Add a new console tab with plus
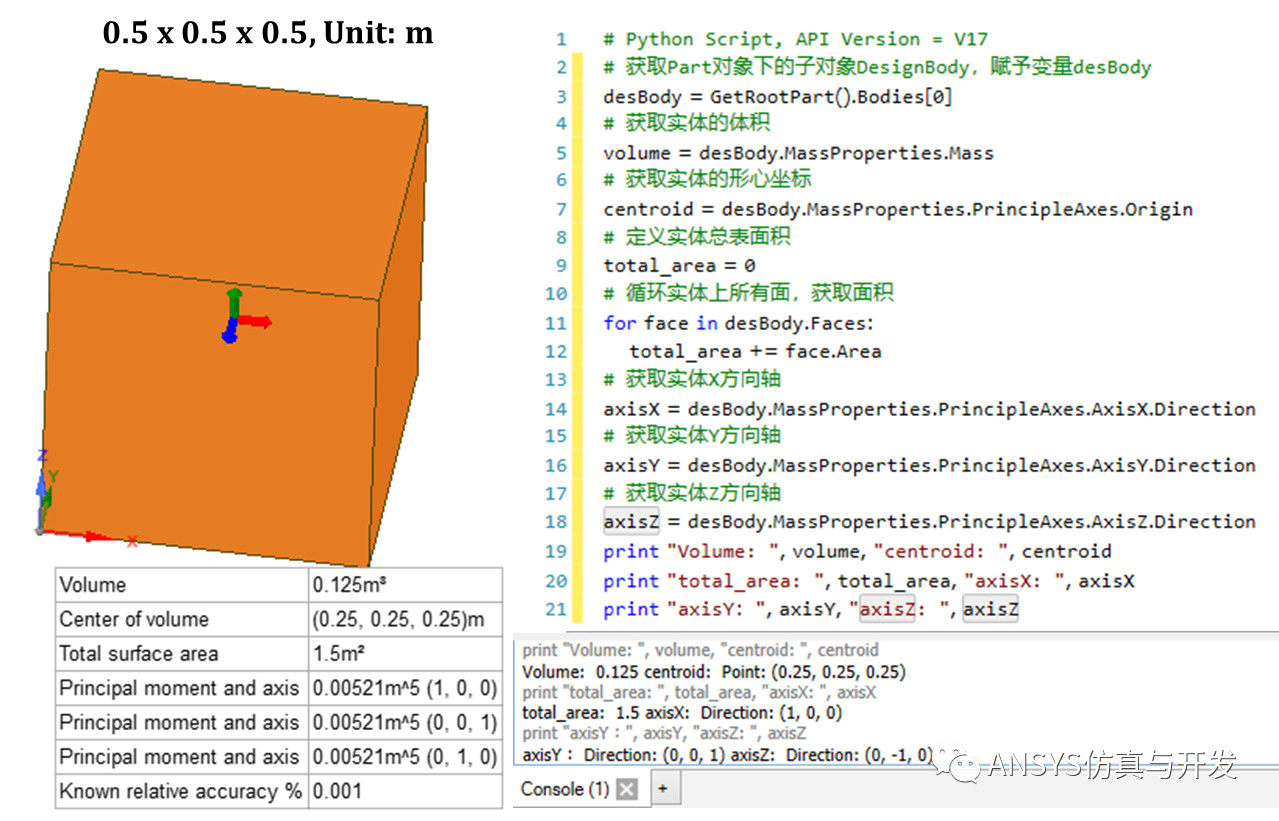1279x821 pixels. 662,790
